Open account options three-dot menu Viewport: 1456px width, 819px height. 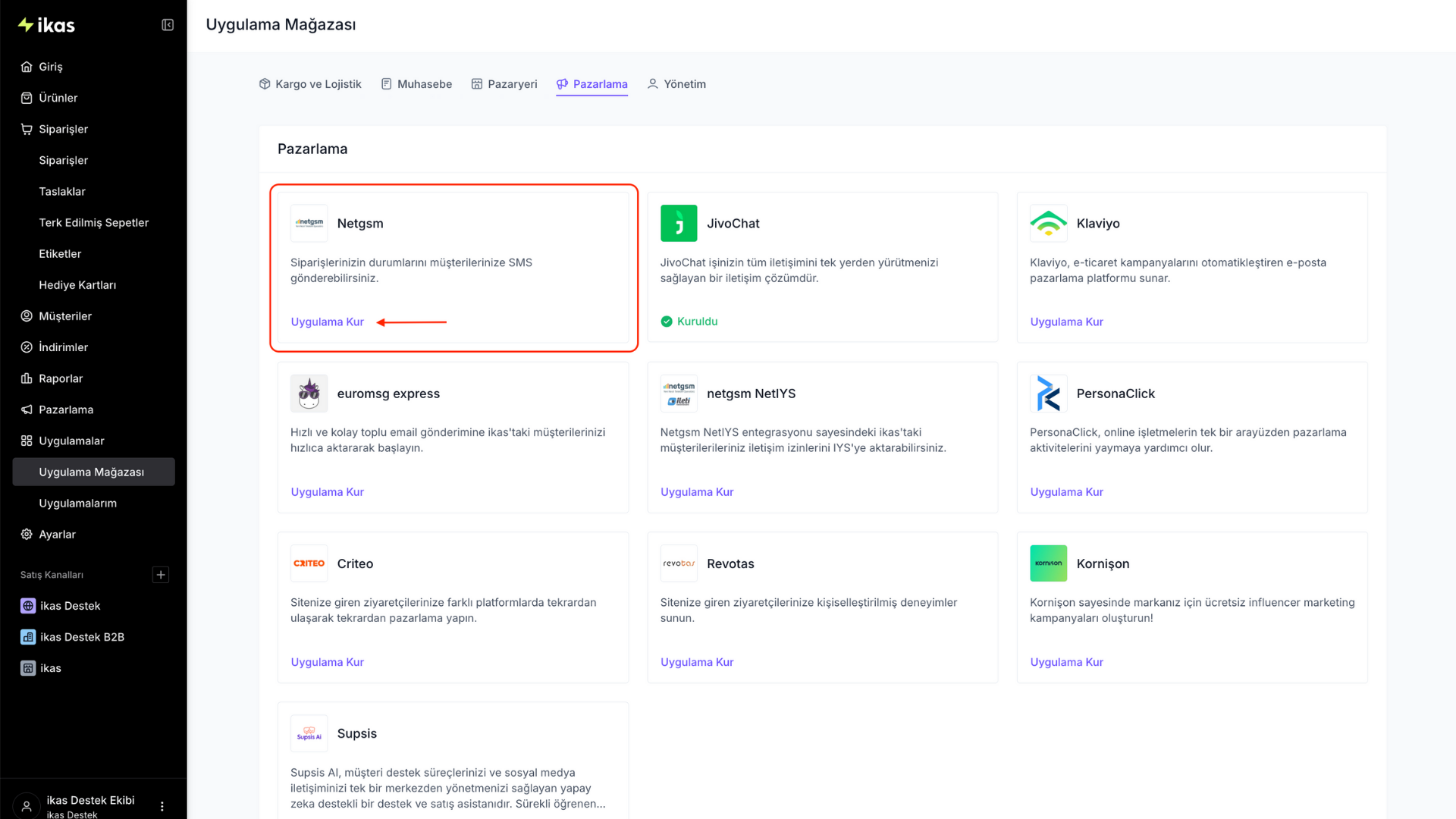tap(162, 806)
